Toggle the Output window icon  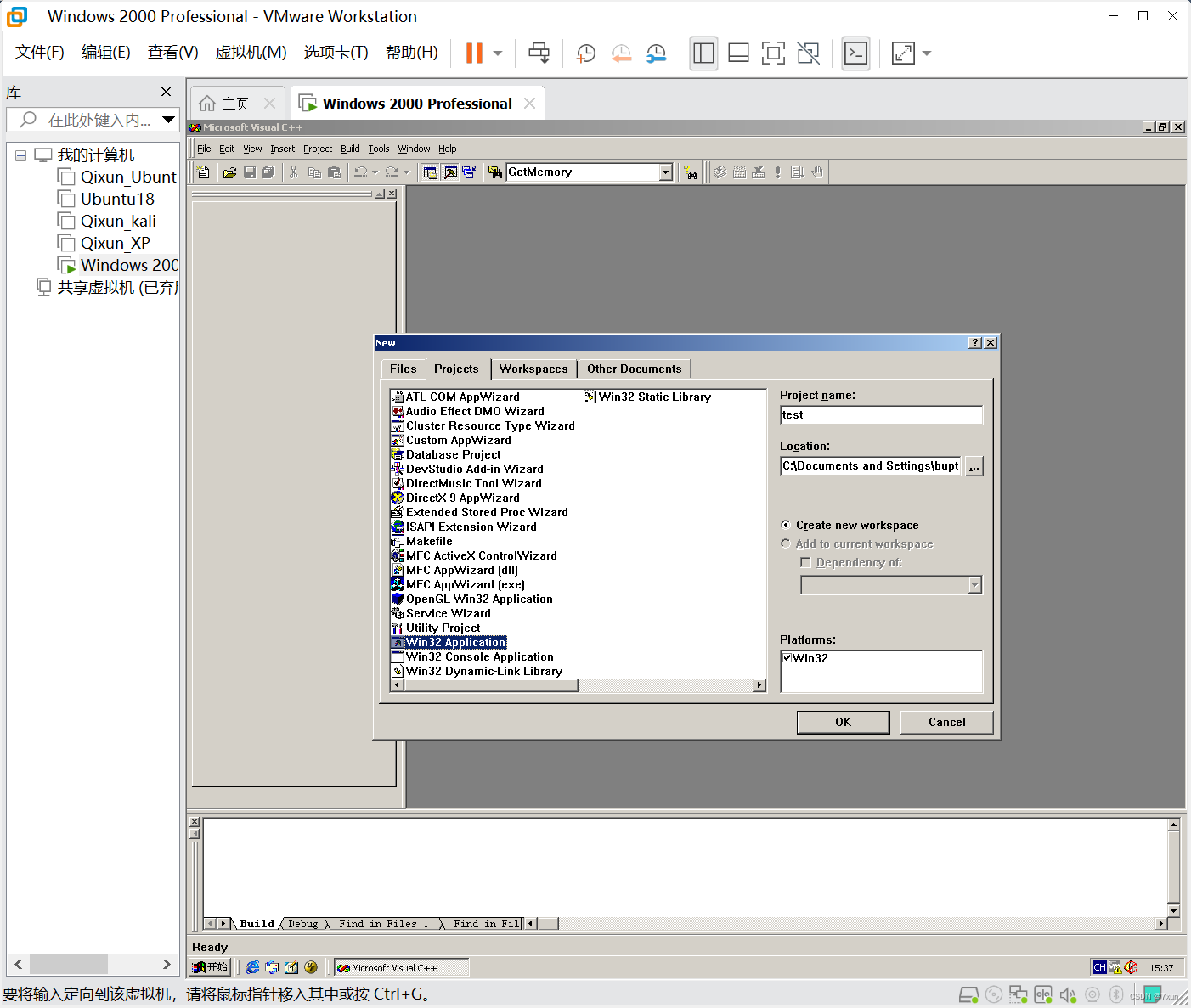450,172
